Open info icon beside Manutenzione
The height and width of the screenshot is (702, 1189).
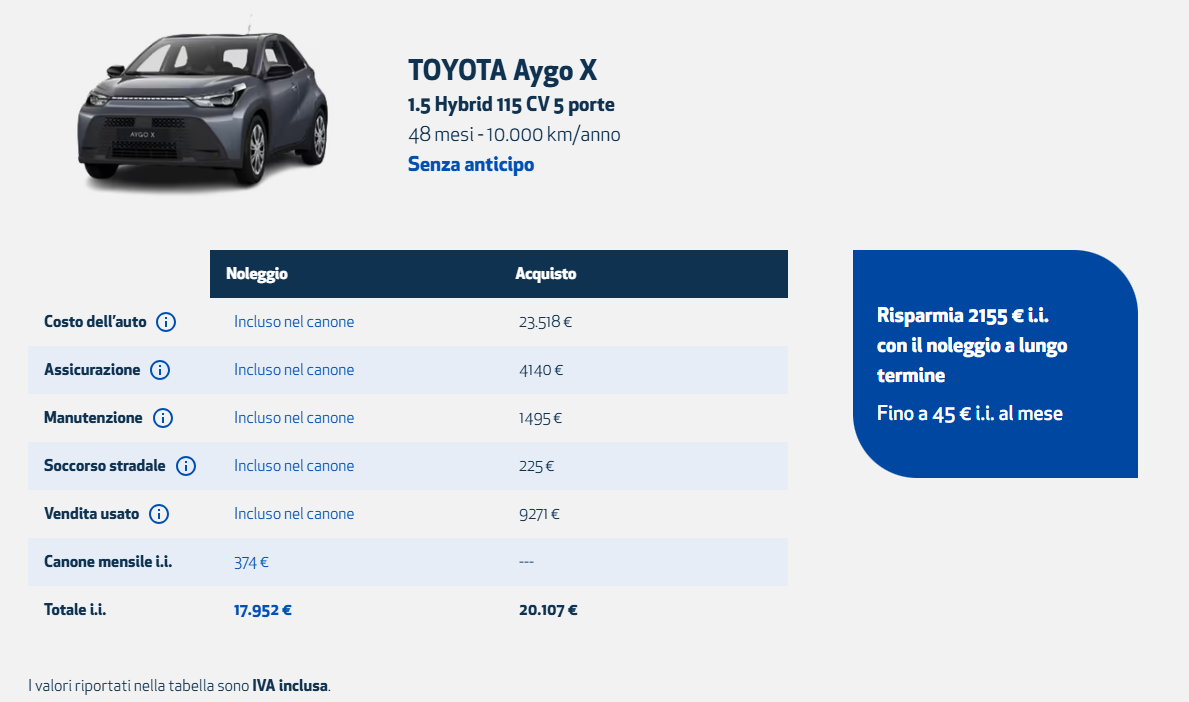point(163,418)
